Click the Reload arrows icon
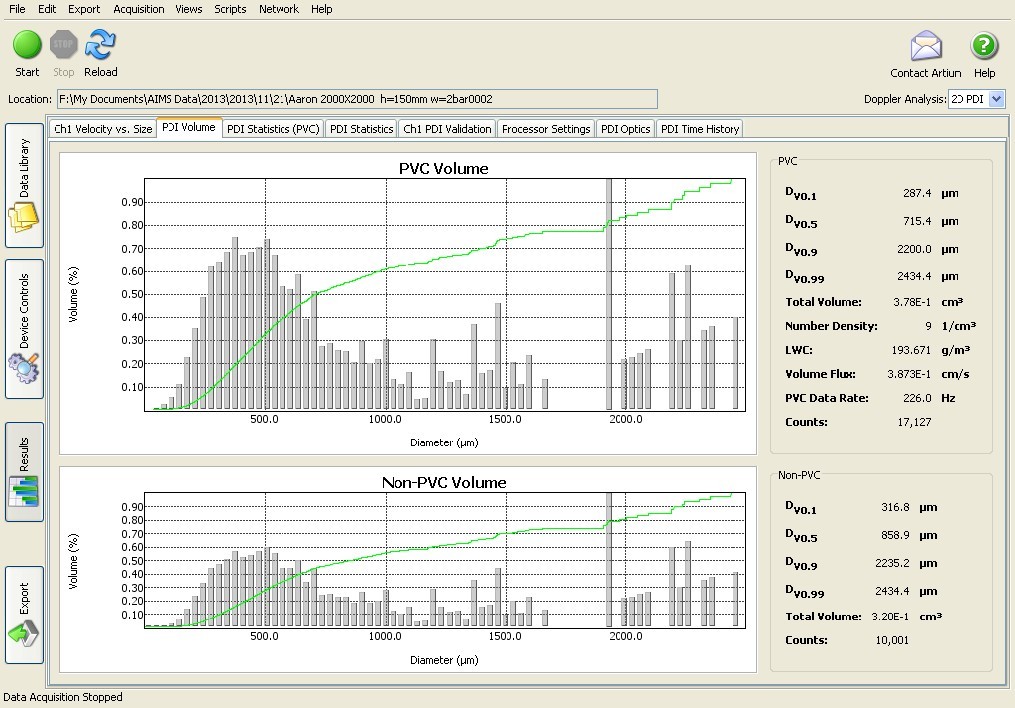 pyautogui.click(x=100, y=46)
